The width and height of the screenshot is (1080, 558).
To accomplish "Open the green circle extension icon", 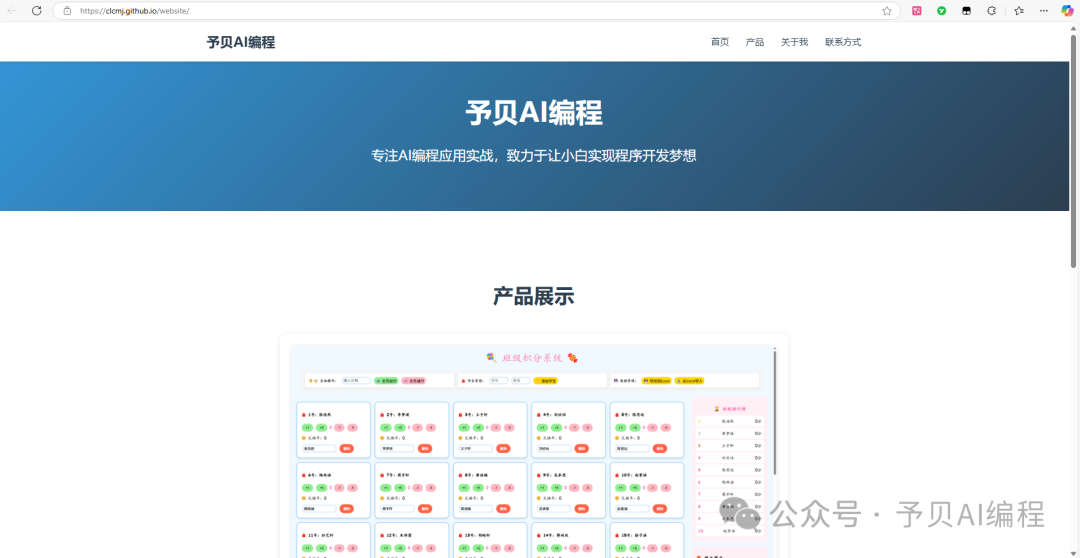I will point(942,11).
